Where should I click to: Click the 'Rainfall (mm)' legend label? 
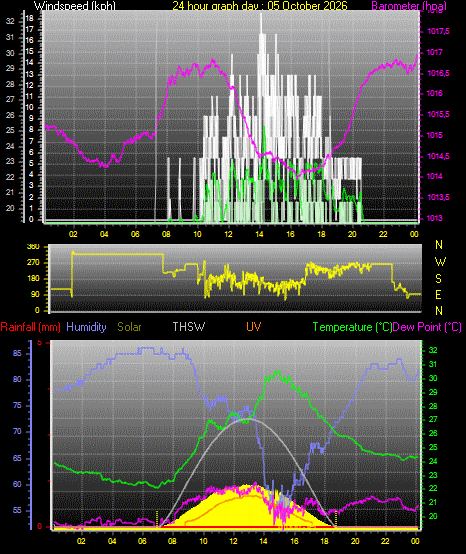pyautogui.click(x=30, y=327)
